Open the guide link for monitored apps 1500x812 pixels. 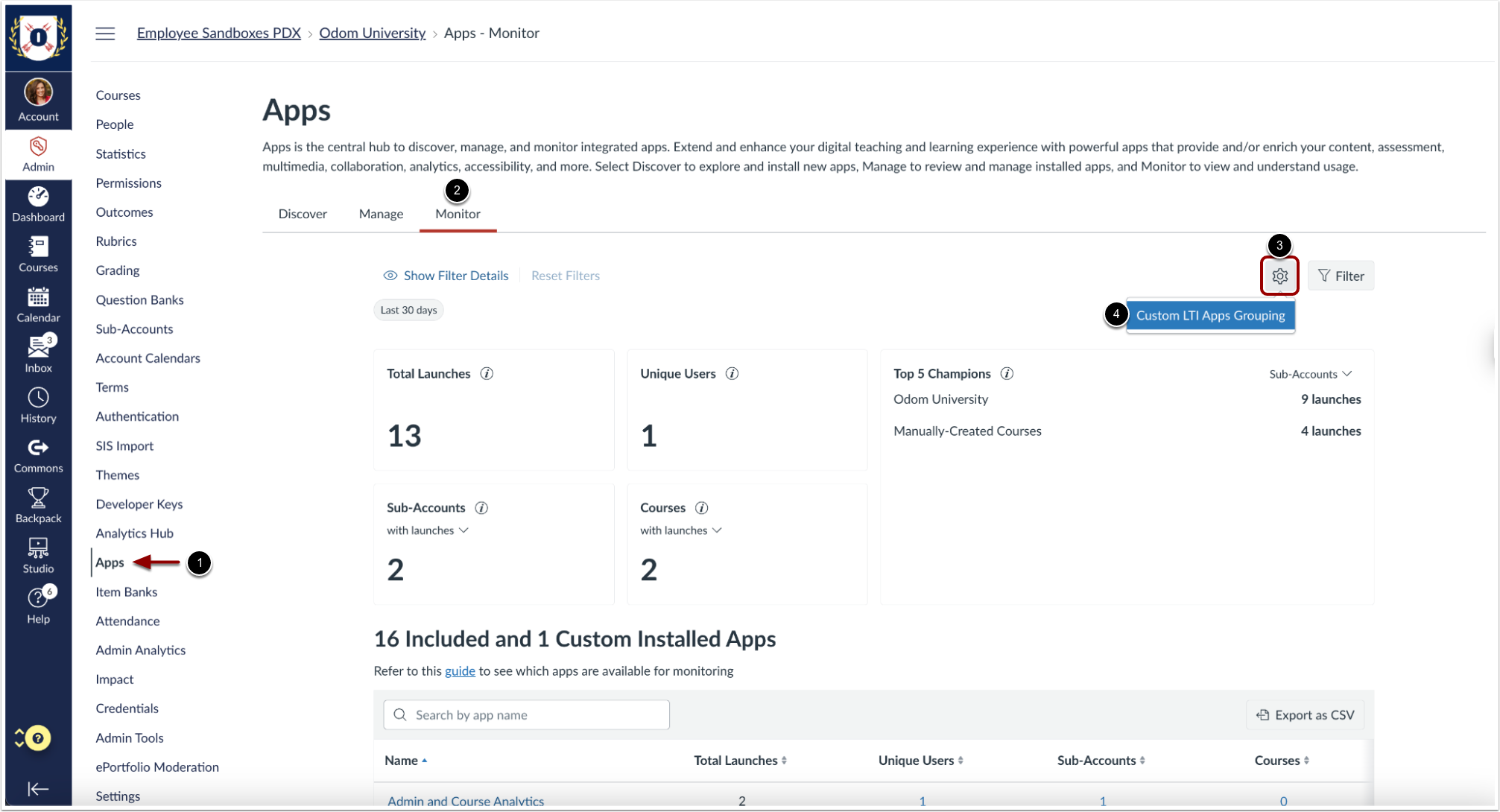tap(460, 670)
